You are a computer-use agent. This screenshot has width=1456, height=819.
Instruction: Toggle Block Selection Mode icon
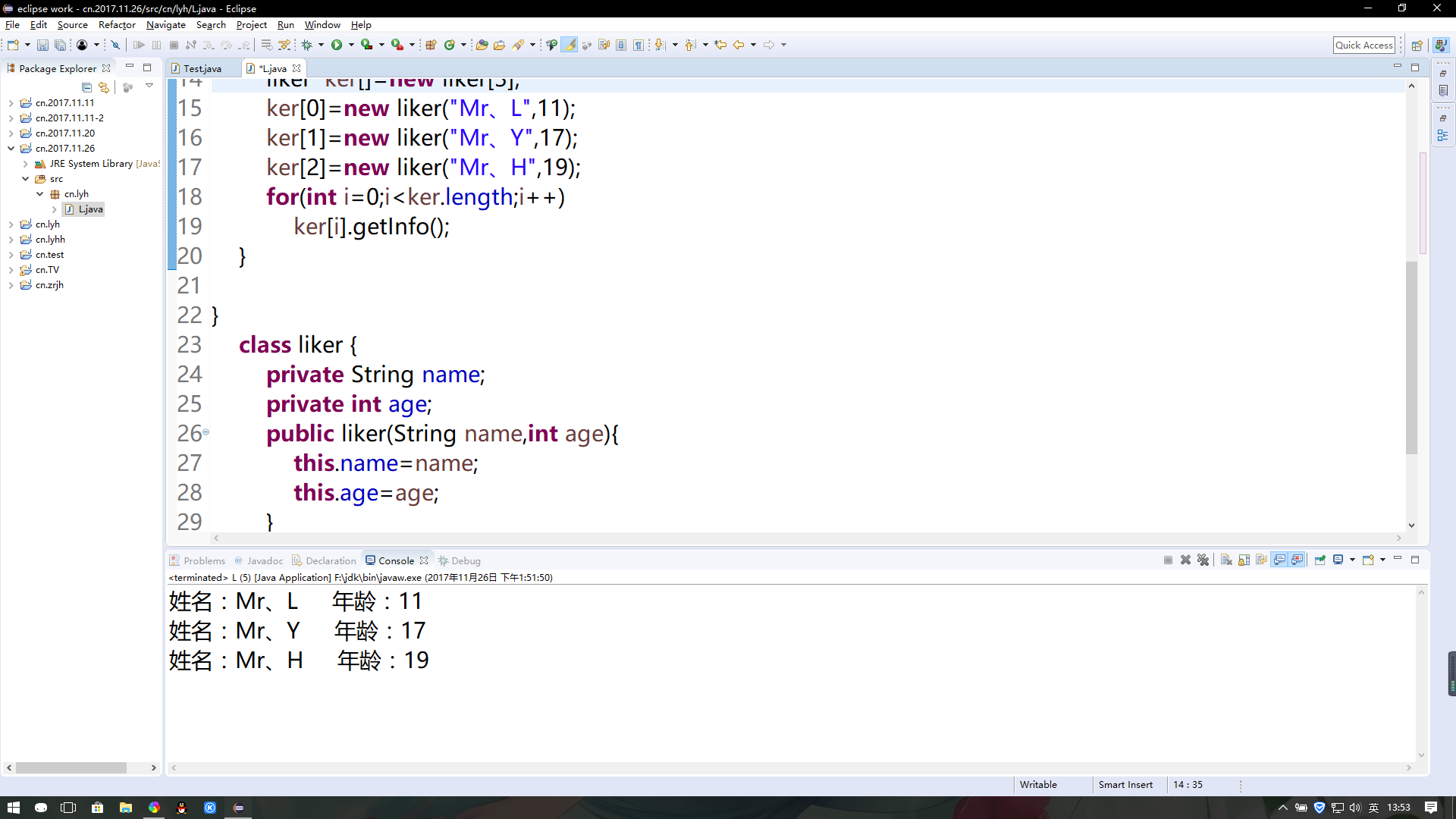pyautogui.click(x=621, y=45)
